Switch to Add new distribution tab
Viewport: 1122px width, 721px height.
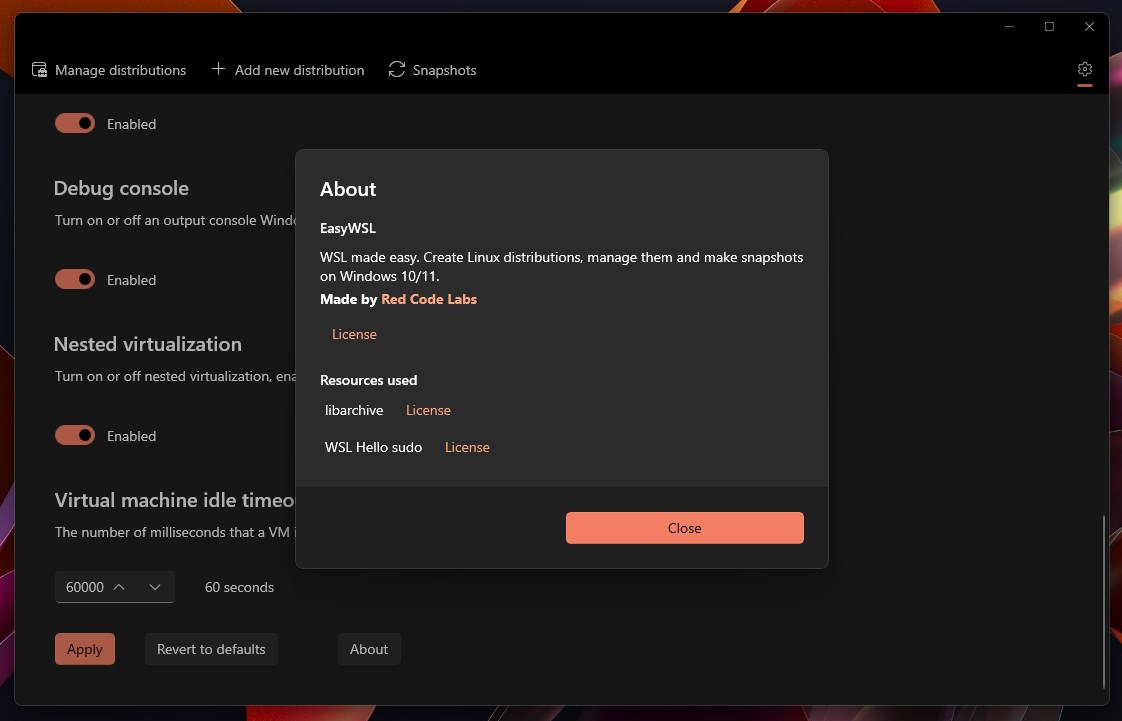(x=288, y=69)
